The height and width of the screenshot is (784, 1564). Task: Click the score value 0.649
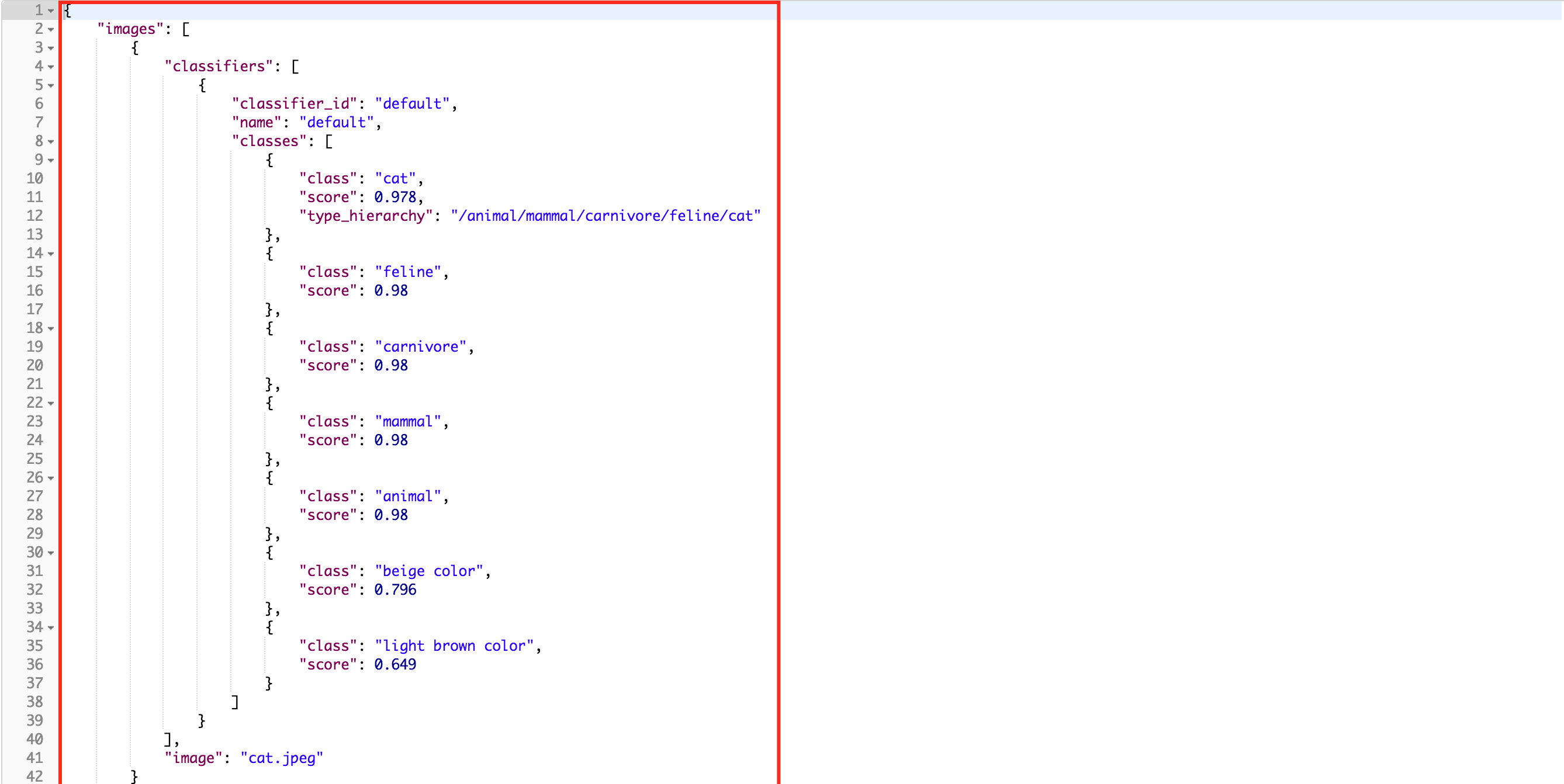(x=395, y=664)
